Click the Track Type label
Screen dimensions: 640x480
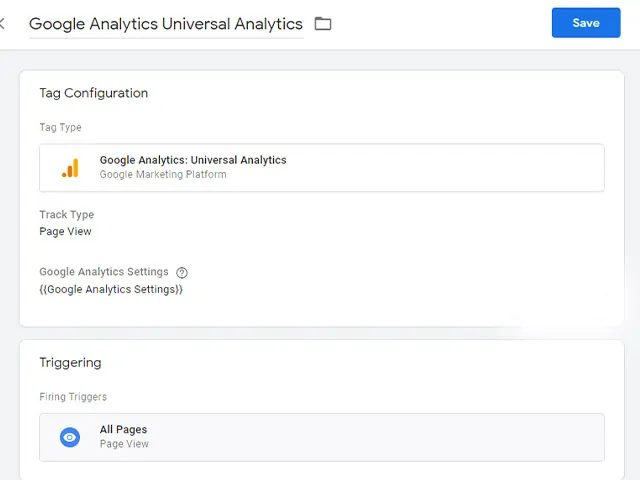pos(66,214)
